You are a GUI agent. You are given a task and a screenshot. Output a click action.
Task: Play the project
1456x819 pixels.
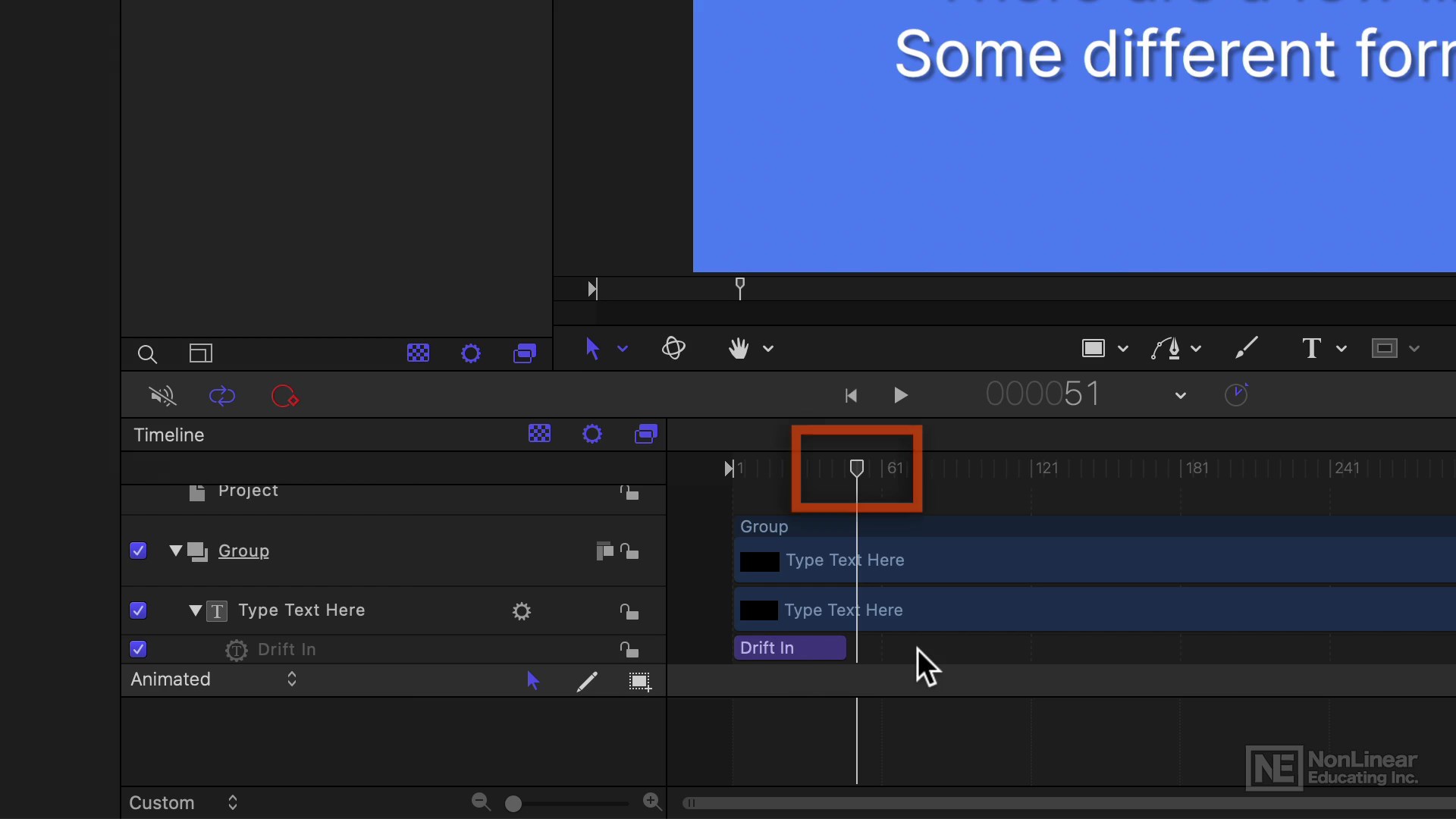(x=901, y=396)
